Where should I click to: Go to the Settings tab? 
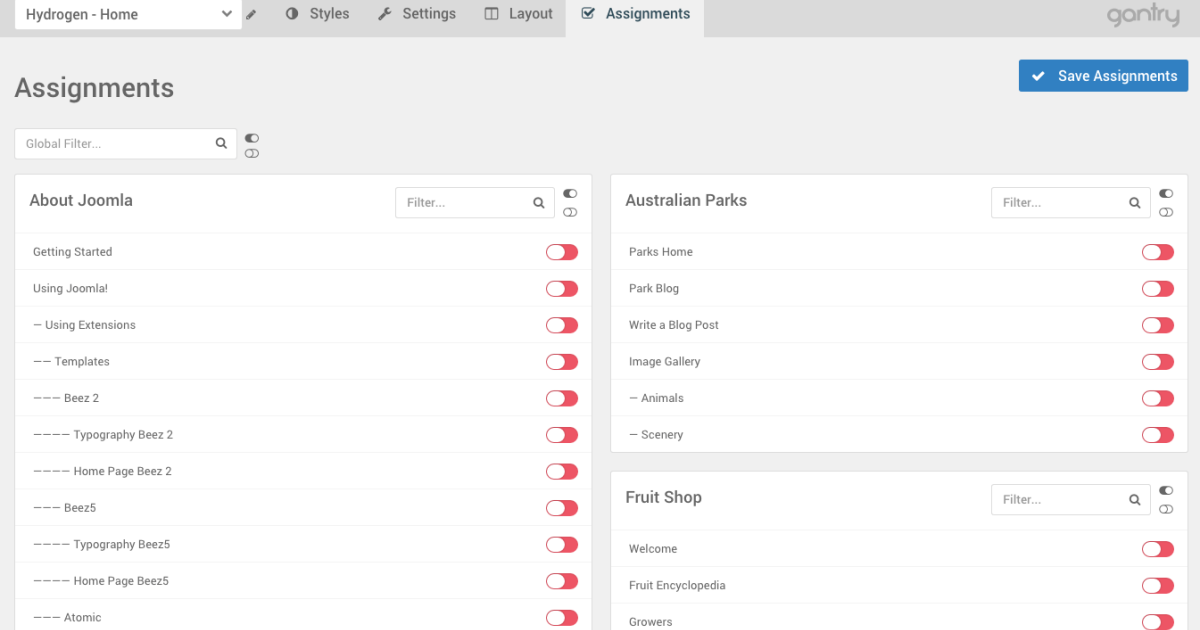[x=416, y=14]
